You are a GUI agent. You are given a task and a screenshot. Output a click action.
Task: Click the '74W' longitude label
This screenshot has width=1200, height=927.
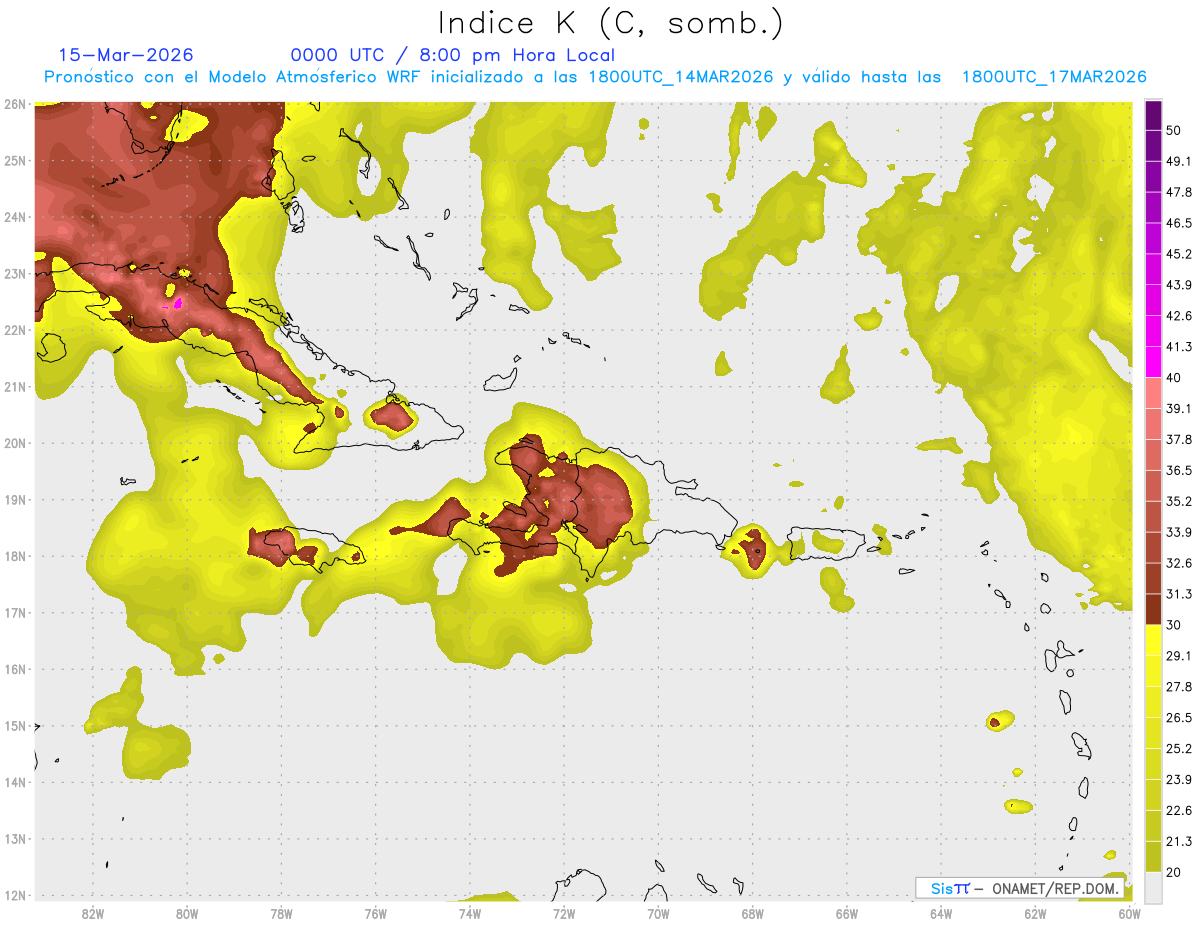click(x=470, y=913)
